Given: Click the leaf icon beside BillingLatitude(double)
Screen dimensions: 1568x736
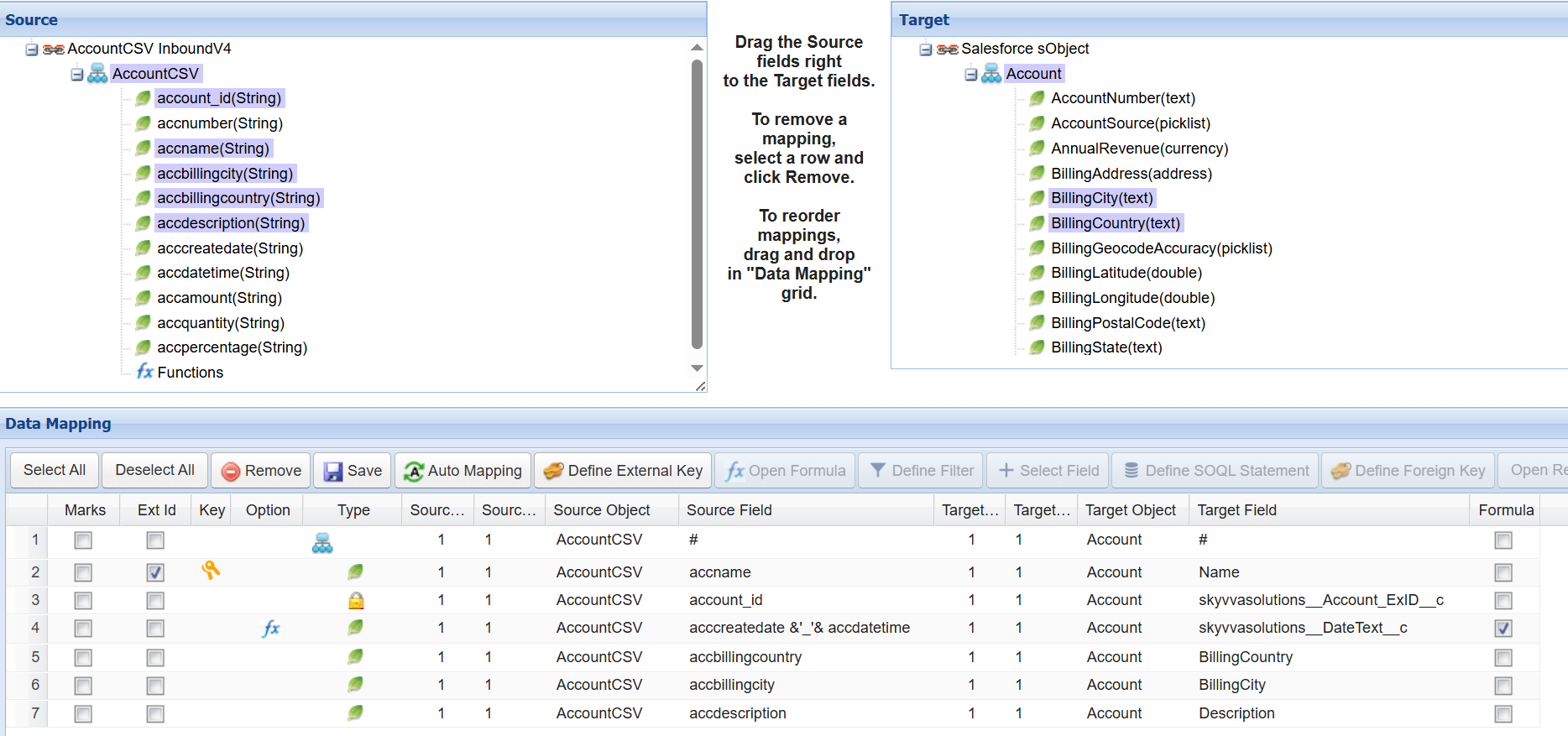Looking at the screenshot, I should tap(1037, 273).
